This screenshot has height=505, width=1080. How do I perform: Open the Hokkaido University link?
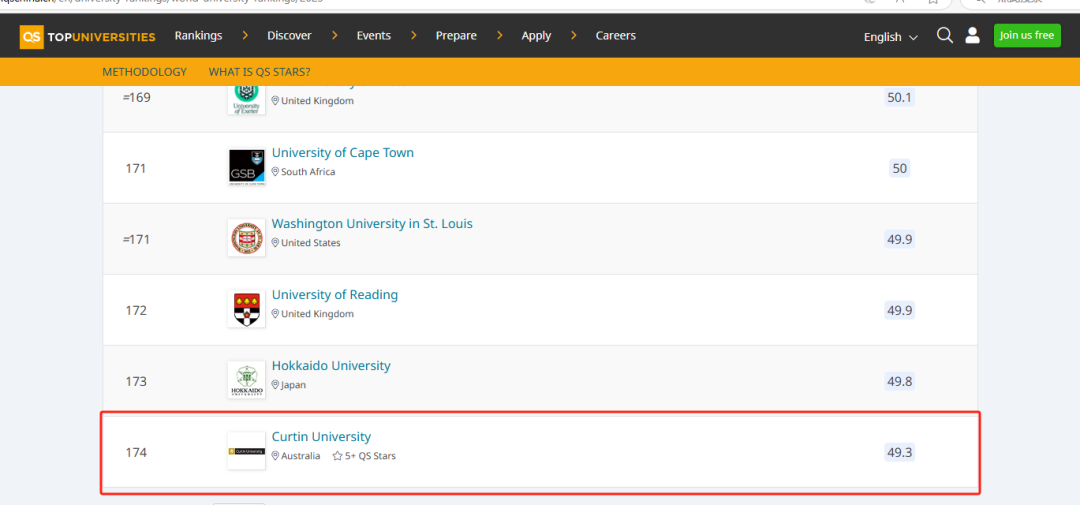pyautogui.click(x=331, y=366)
